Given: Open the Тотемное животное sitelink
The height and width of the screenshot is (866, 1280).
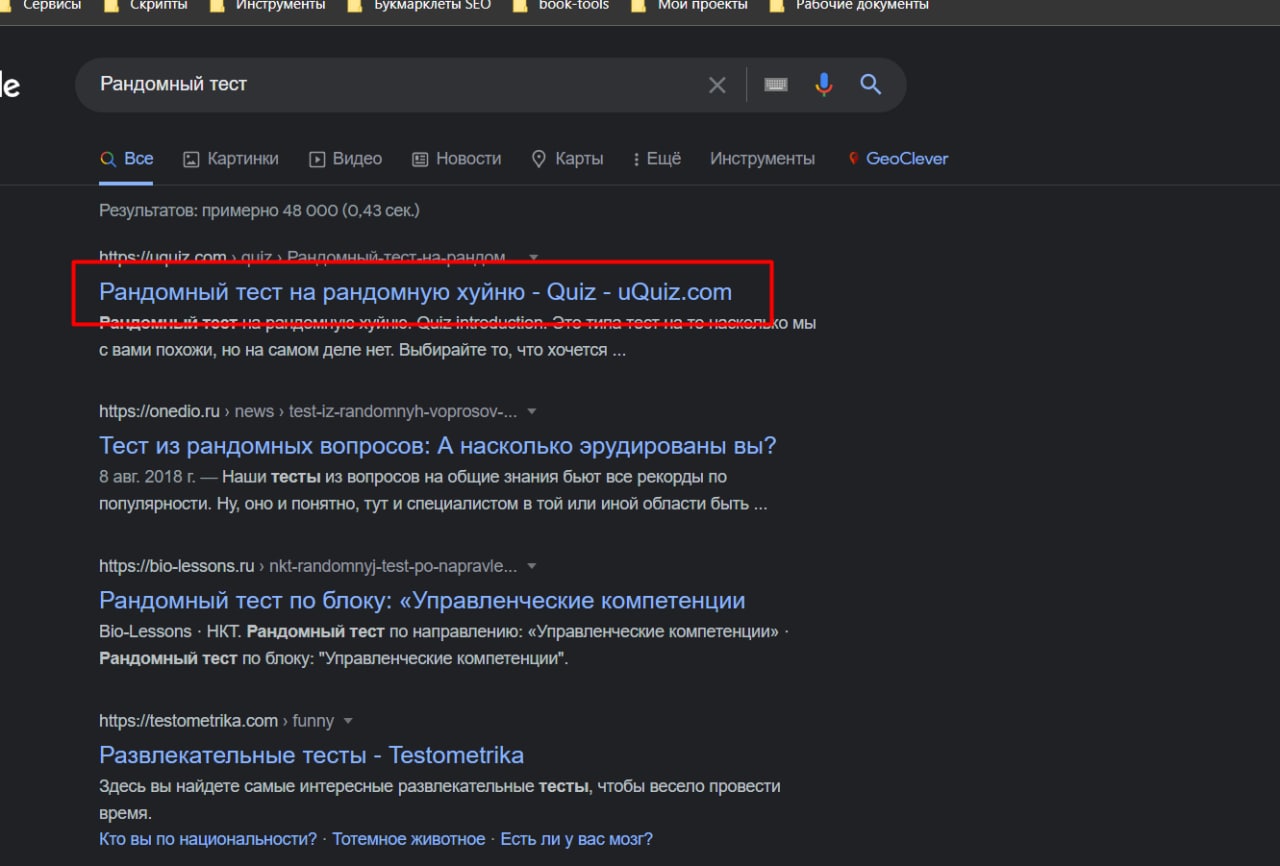Looking at the screenshot, I should point(409,839).
